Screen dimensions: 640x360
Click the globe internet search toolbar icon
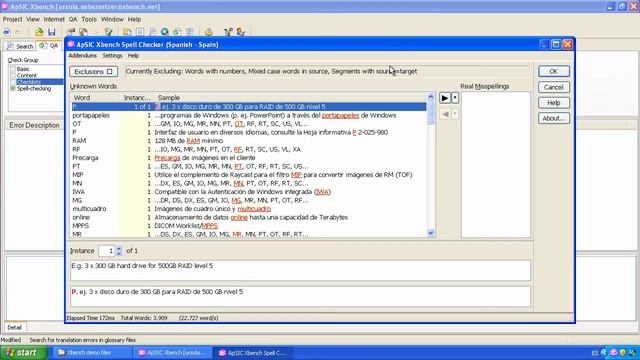click(x=164, y=31)
